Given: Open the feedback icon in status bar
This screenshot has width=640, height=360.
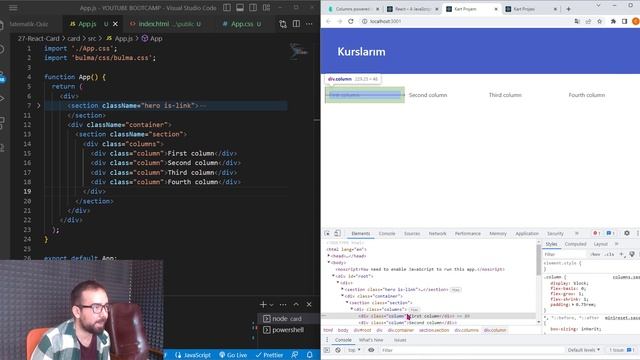Looking at the screenshot, I should [x=295, y=355].
